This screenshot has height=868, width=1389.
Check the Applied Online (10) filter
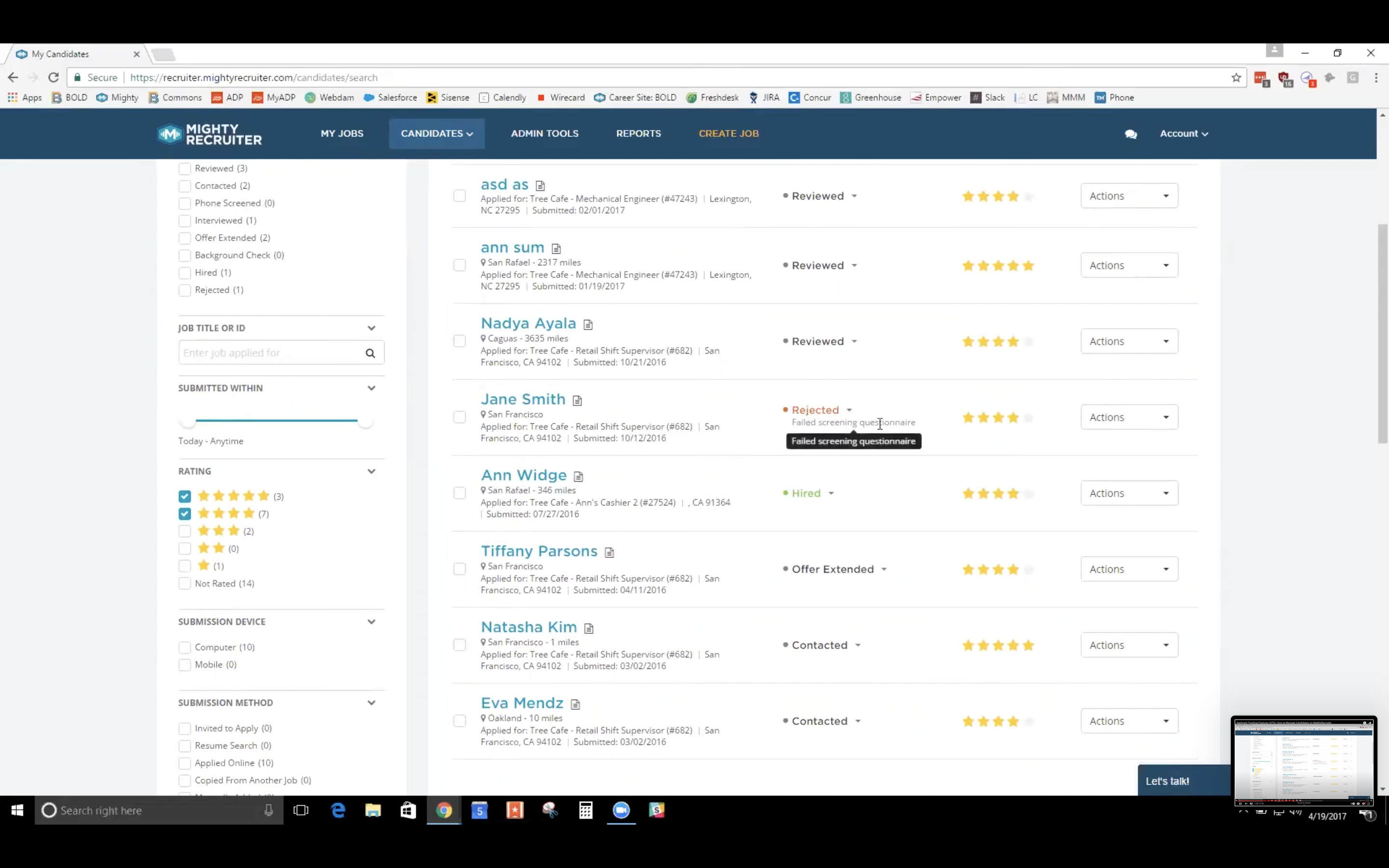tap(184, 763)
